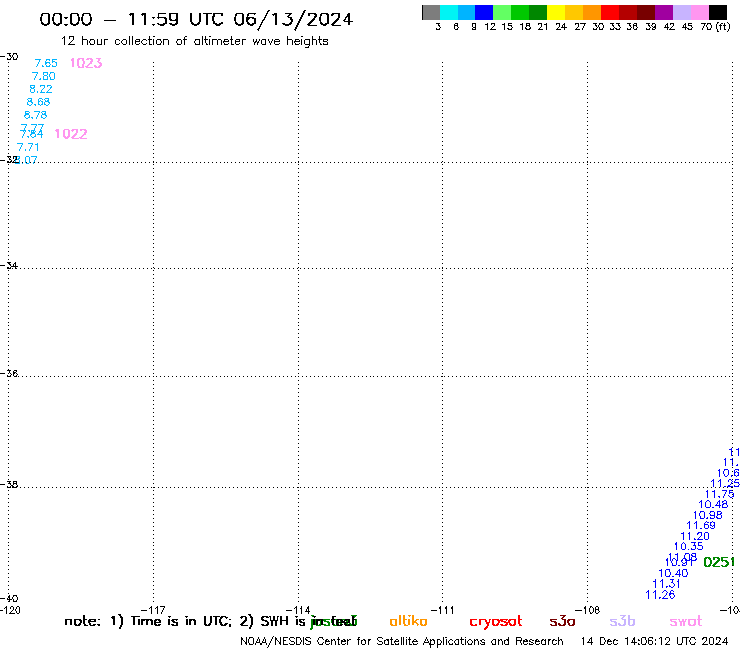Click the blue wave height 10.35

point(689,547)
